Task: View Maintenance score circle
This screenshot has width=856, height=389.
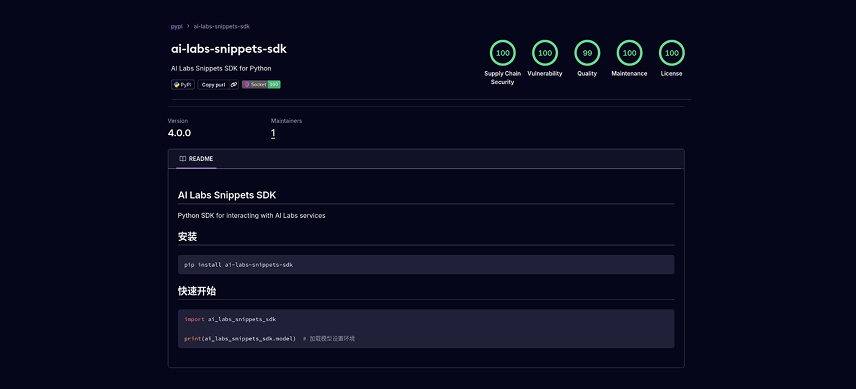Action: (x=629, y=53)
